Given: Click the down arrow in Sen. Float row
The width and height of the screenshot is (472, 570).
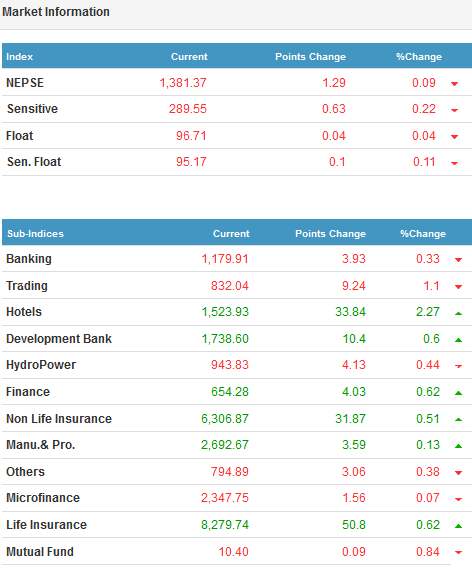Looking at the screenshot, I should (454, 163).
